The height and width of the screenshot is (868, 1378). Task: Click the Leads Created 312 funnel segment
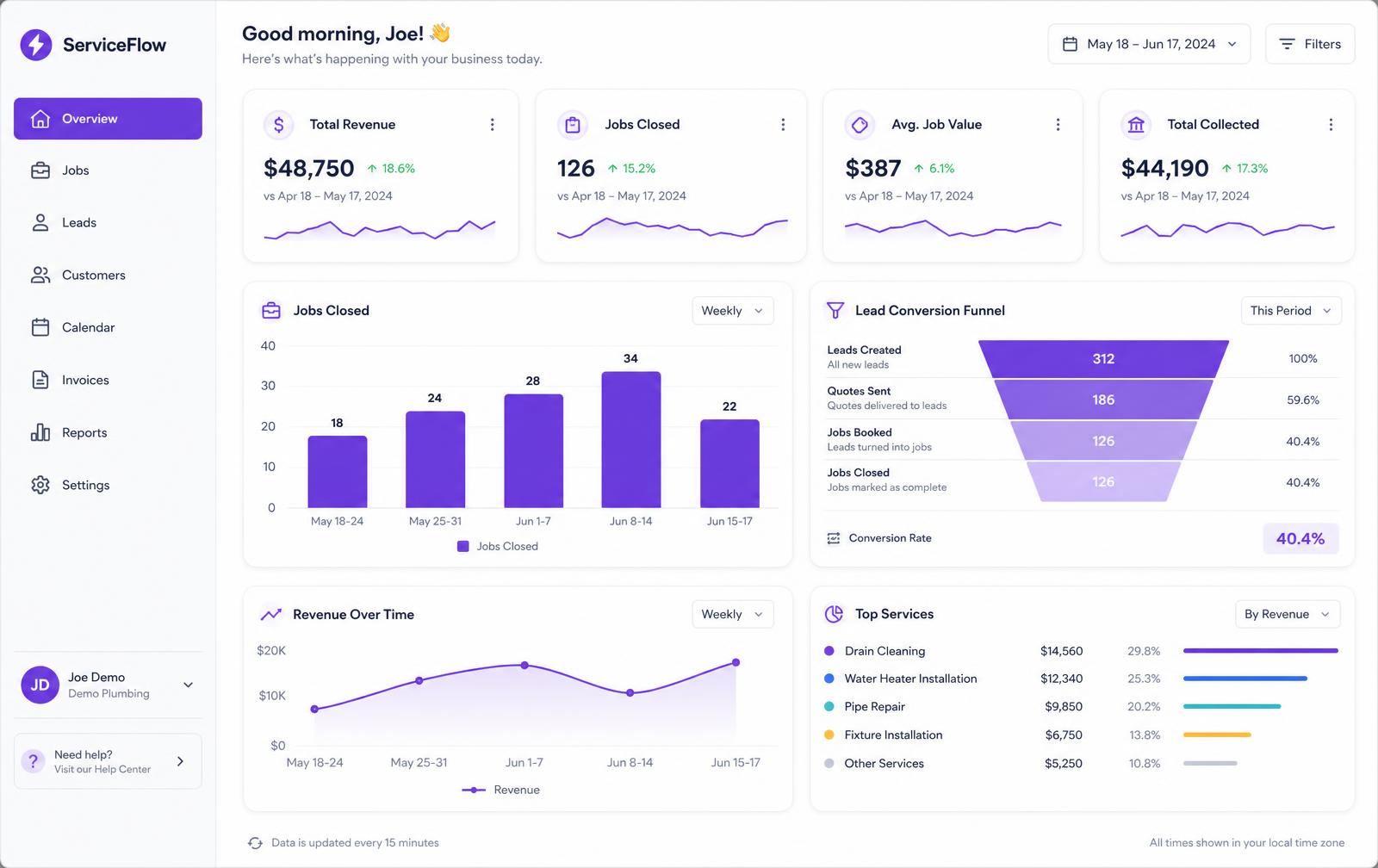tap(1103, 359)
